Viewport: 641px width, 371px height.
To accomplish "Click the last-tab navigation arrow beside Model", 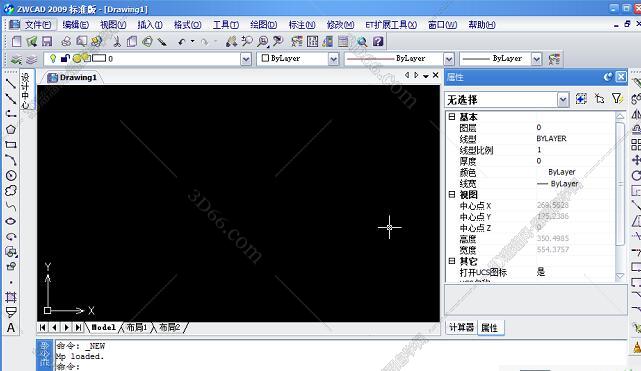I will 78,327.
